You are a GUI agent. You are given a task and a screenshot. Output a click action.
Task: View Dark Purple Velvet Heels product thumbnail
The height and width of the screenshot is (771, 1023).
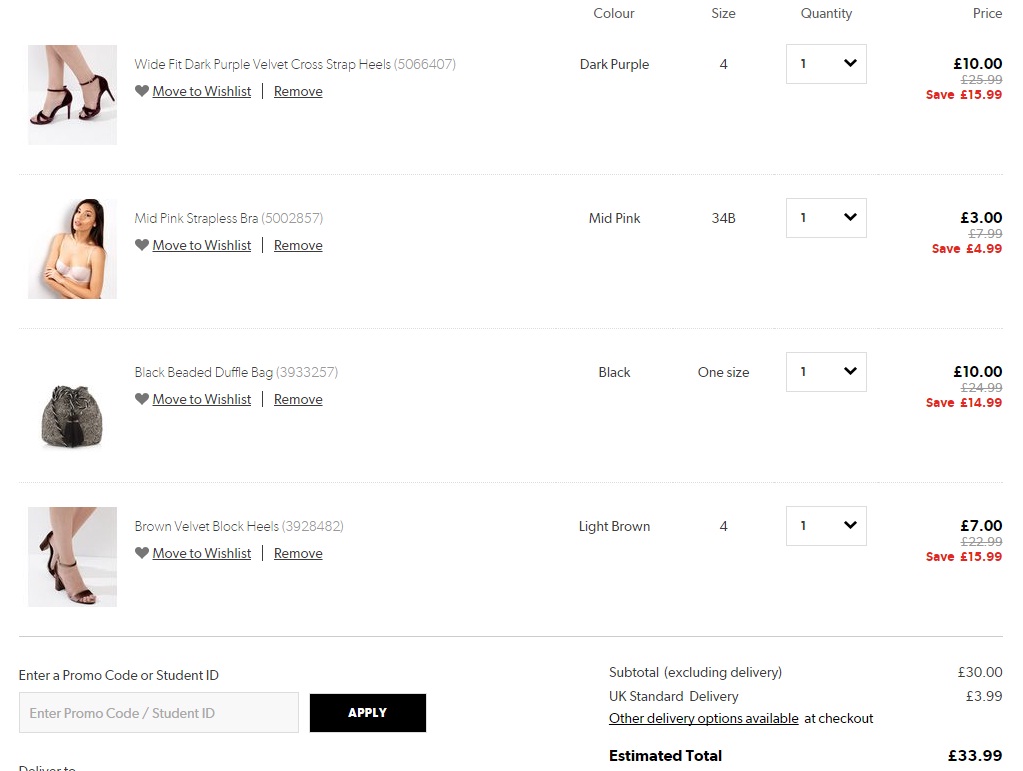pyautogui.click(x=72, y=95)
